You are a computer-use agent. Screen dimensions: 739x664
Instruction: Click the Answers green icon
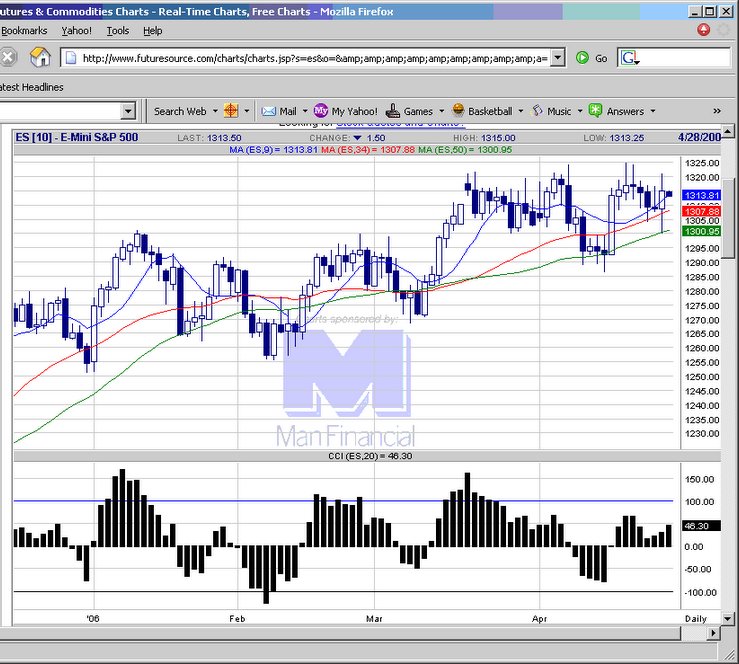pyautogui.click(x=595, y=111)
